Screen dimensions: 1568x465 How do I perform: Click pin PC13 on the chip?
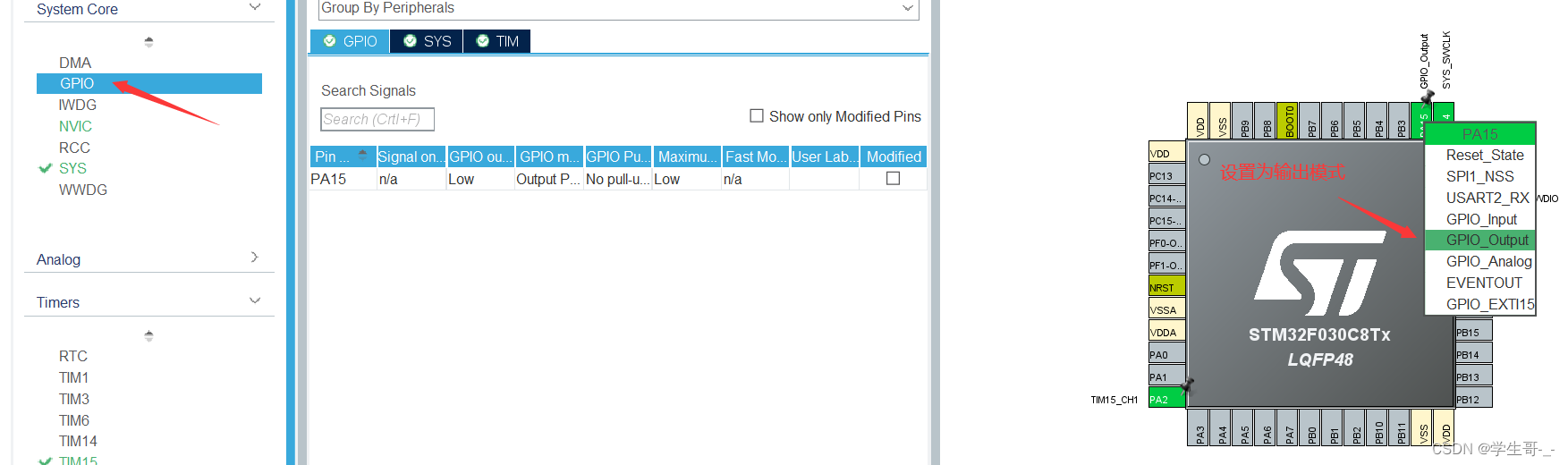(x=1166, y=175)
